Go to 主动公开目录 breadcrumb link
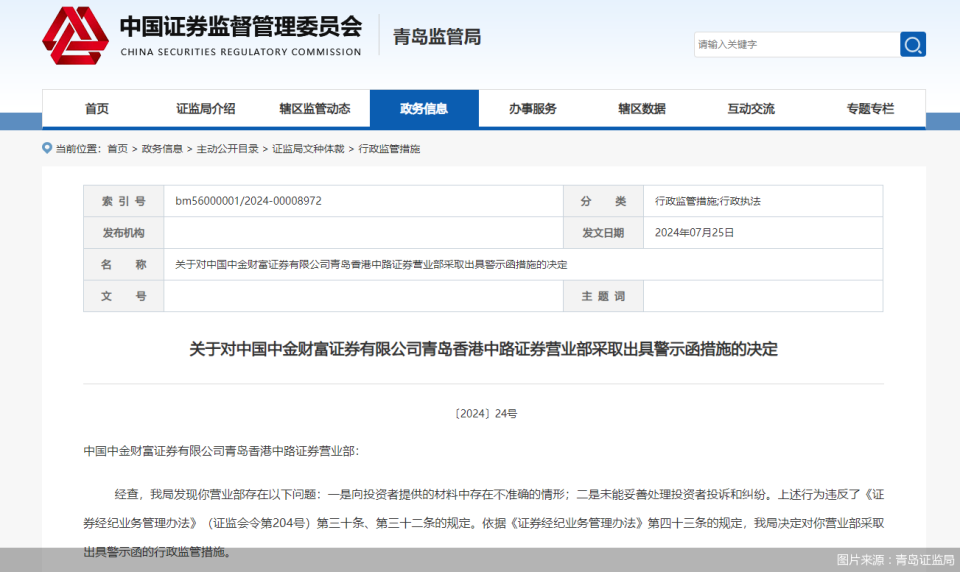Screen dimensions: 960x572 (x=227, y=149)
